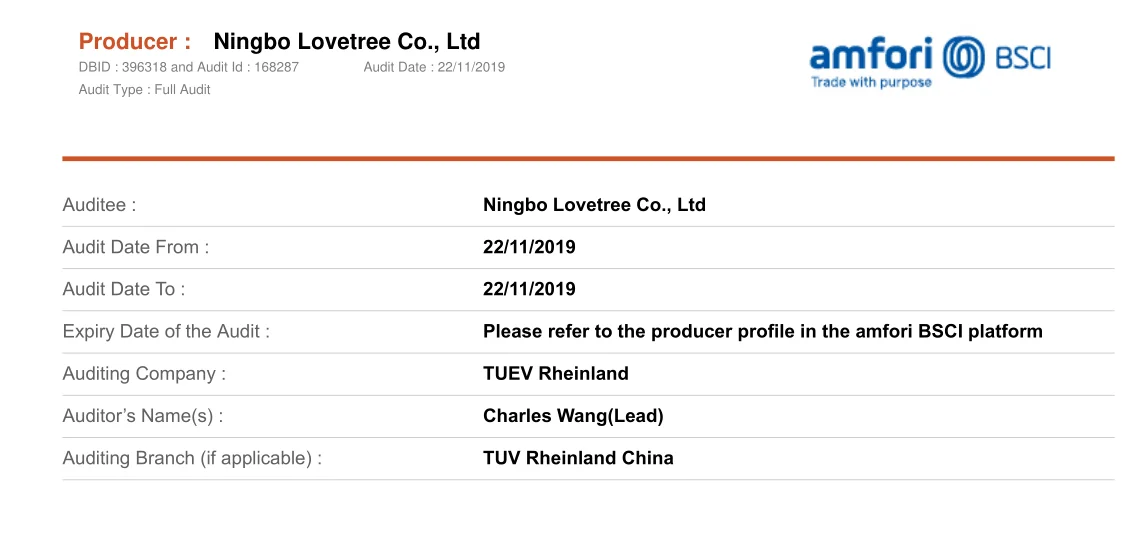Click the "Auditee :" row label
The image size is (1124, 543).
point(99,205)
